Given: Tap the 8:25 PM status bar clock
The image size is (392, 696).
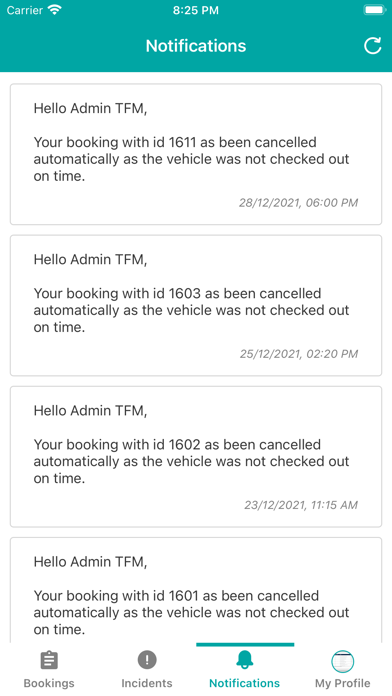Looking at the screenshot, I should (196, 10).
